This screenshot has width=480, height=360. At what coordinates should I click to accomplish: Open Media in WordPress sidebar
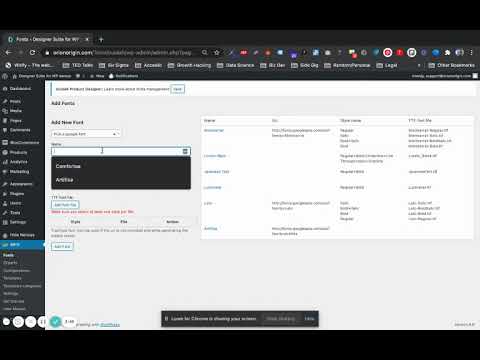coord(15,111)
